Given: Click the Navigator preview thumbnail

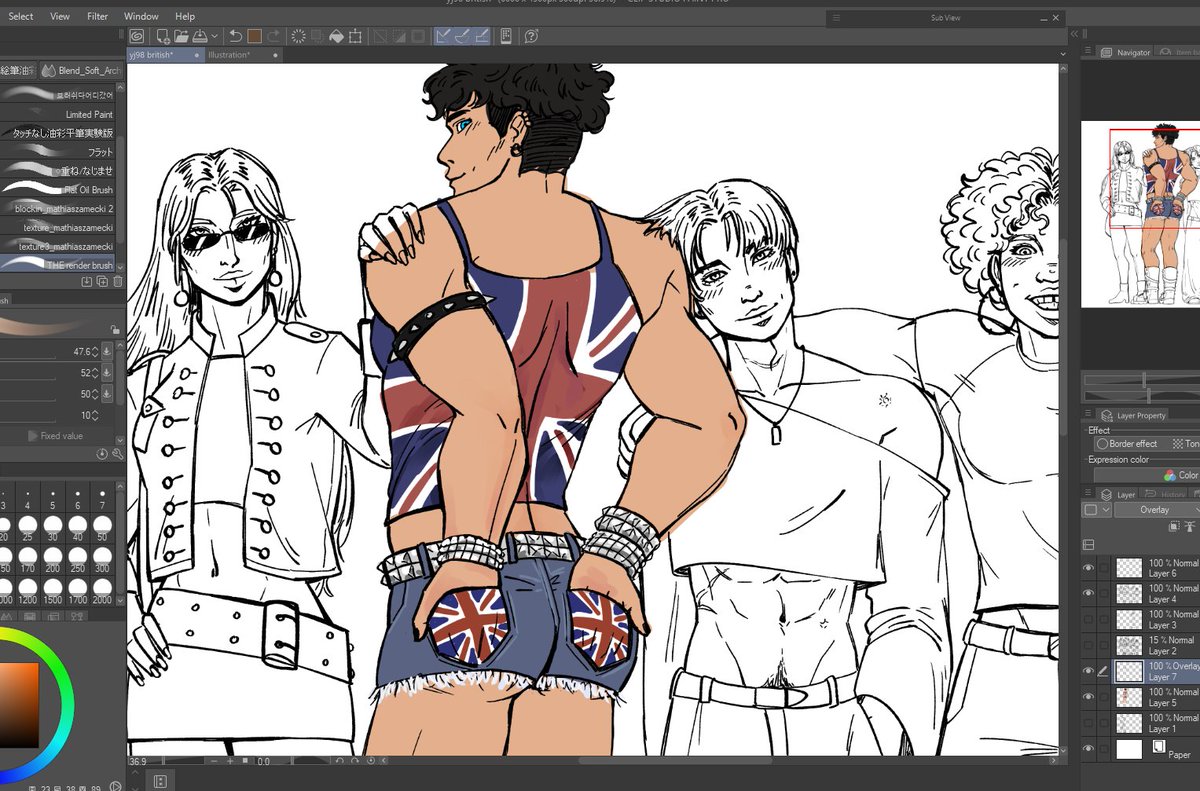Looking at the screenshot, I should (1141, 214).
